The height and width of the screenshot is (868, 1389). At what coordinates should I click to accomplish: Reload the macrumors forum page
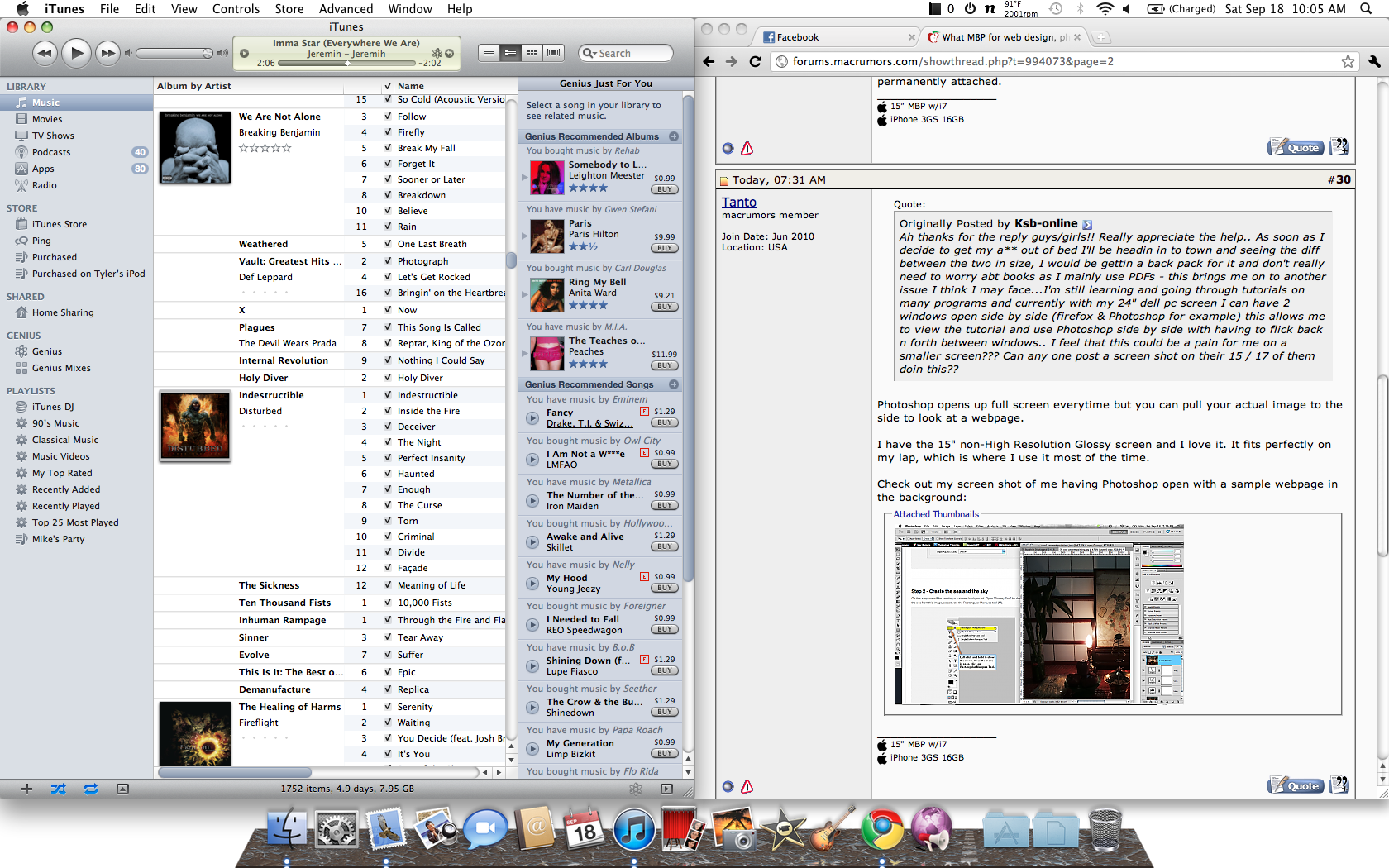click(x=755, y=61)
